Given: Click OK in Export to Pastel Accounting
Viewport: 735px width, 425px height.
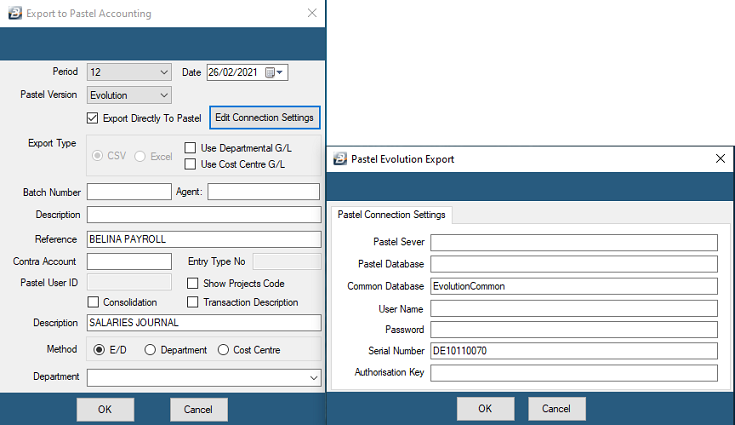Looking at the screenshot, I should [105, 410].
